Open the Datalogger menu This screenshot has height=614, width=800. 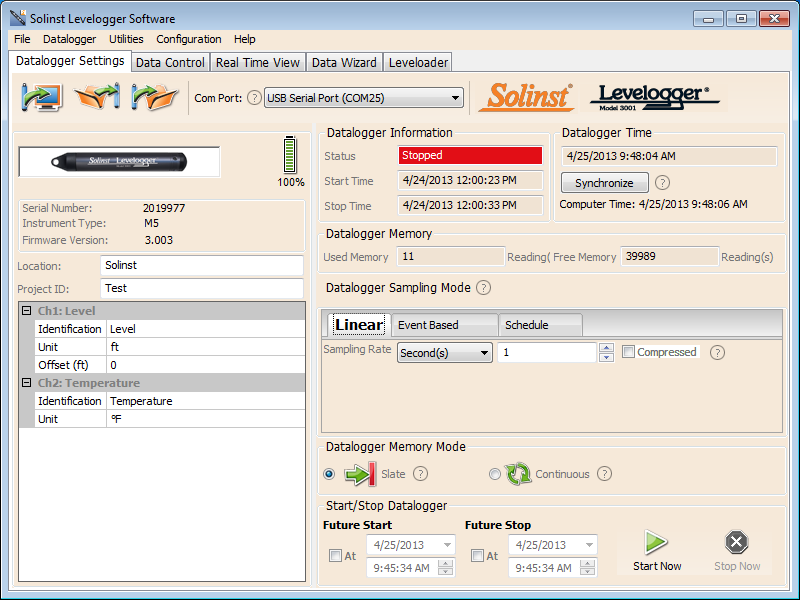[x=69, y=39]
